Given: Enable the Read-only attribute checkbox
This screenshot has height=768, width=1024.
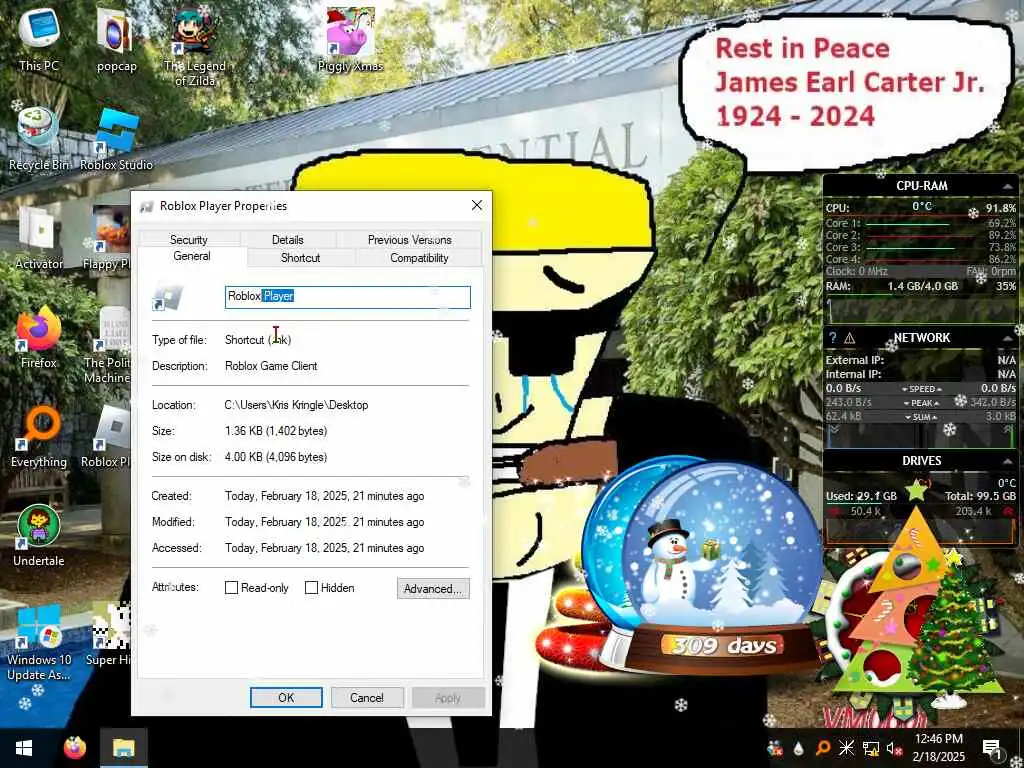Looking at the screenshot, I should coord(231,588).
